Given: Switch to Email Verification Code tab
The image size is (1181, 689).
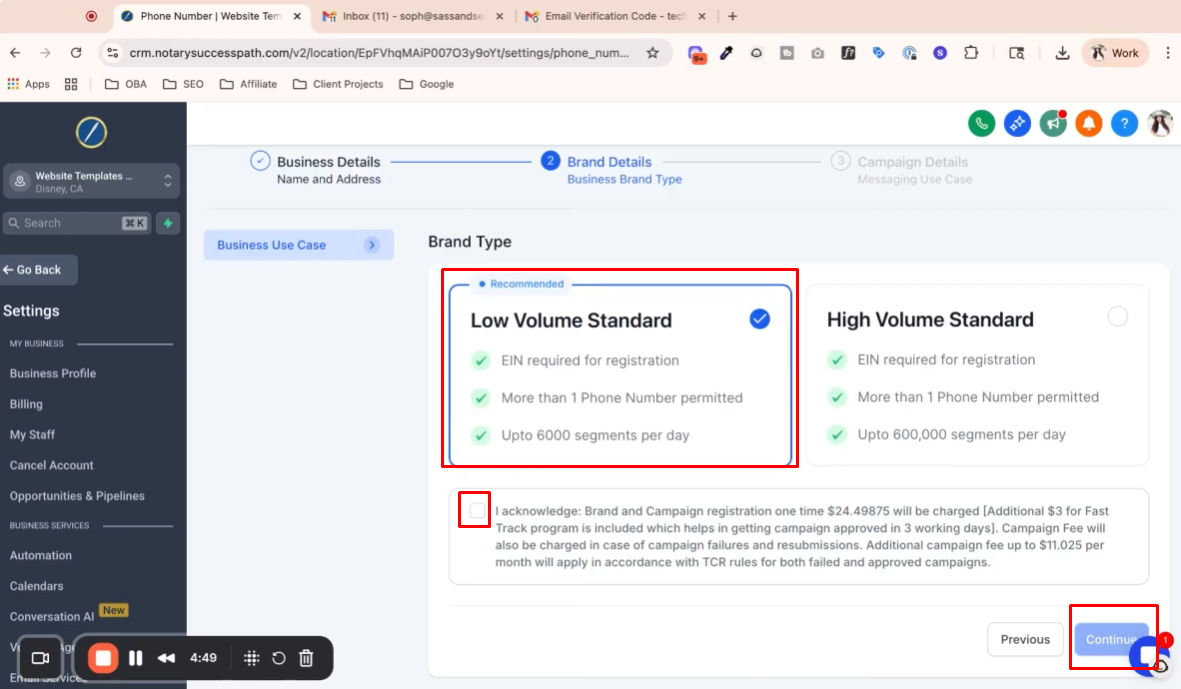Looking at the screenshot, I should point(615,16).
